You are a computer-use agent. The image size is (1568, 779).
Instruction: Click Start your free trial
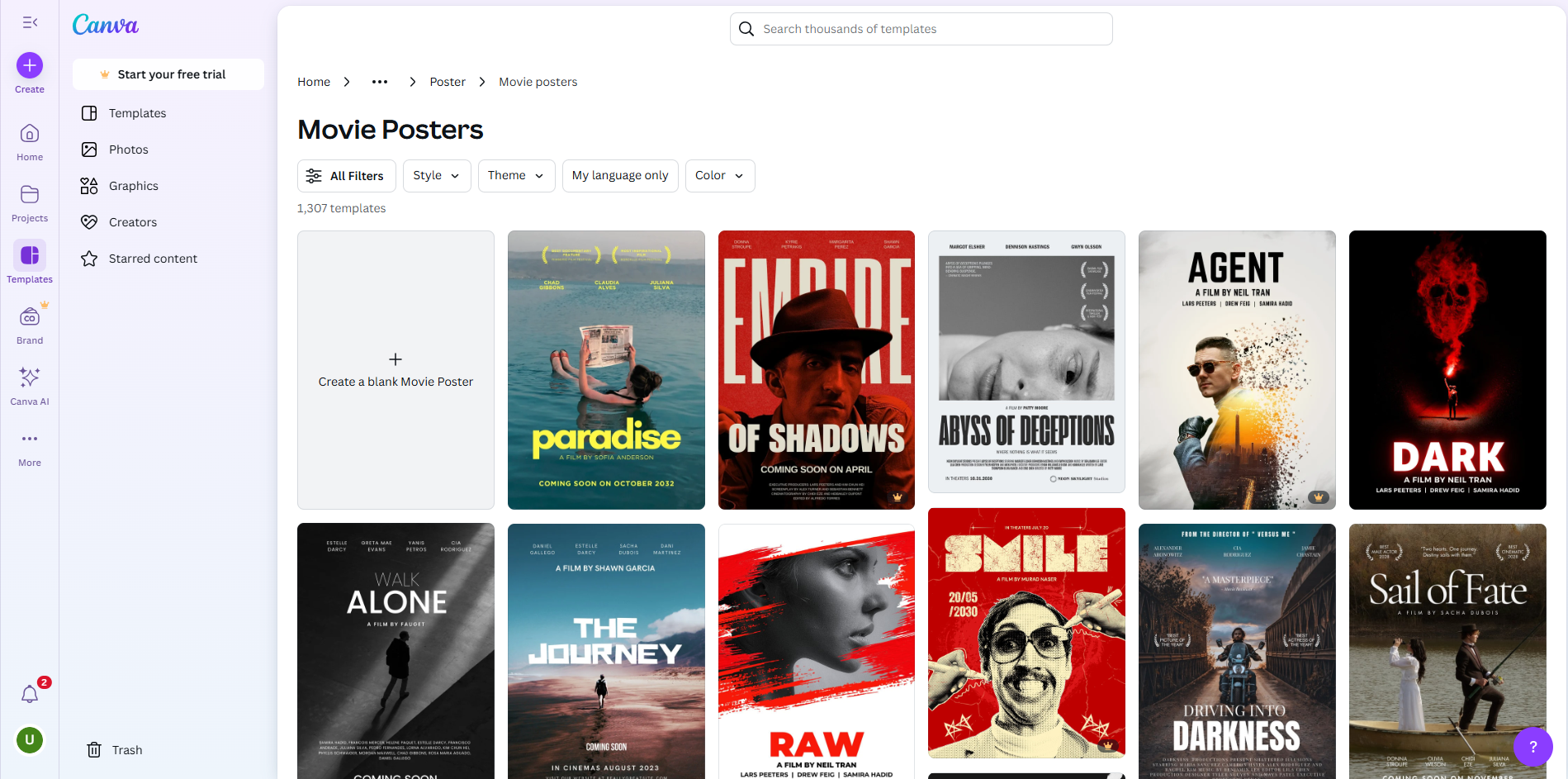pyautogui.click(x=168, y=74)
